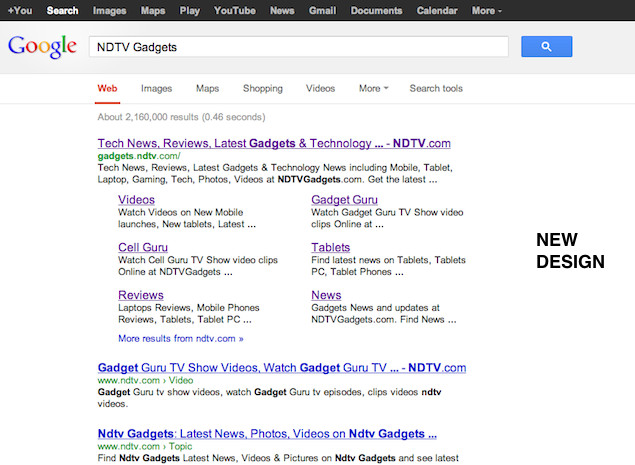Open Documents from the top bar

376,11
